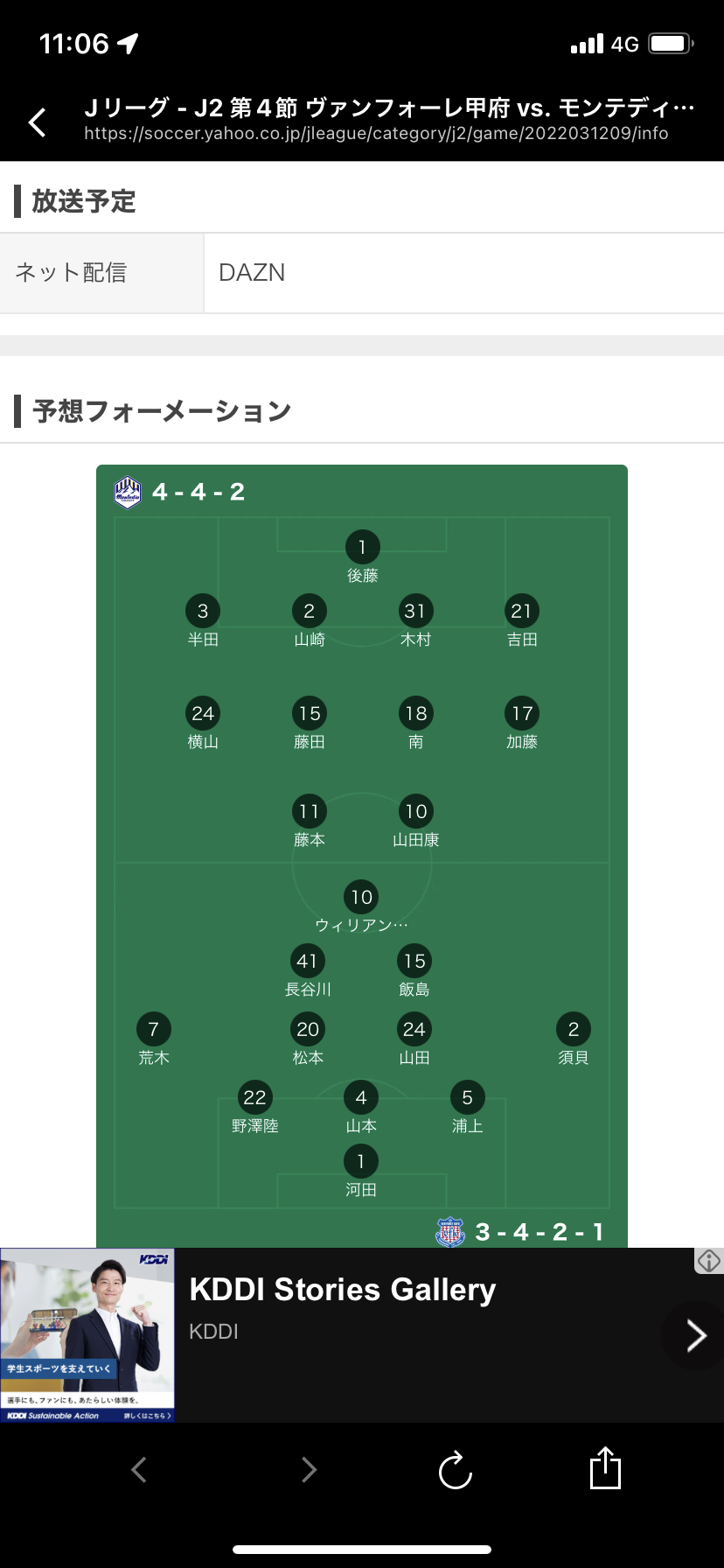Select player 野澤陸 number 22

tap(254, 1098)
